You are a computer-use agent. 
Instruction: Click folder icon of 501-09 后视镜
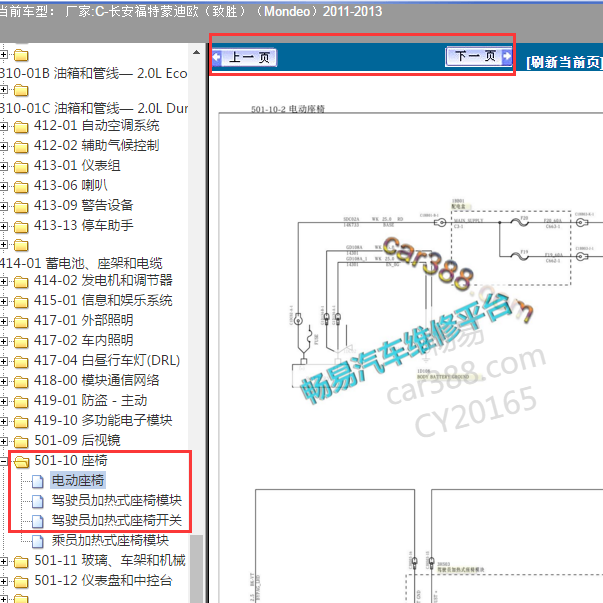click(21, 441)
